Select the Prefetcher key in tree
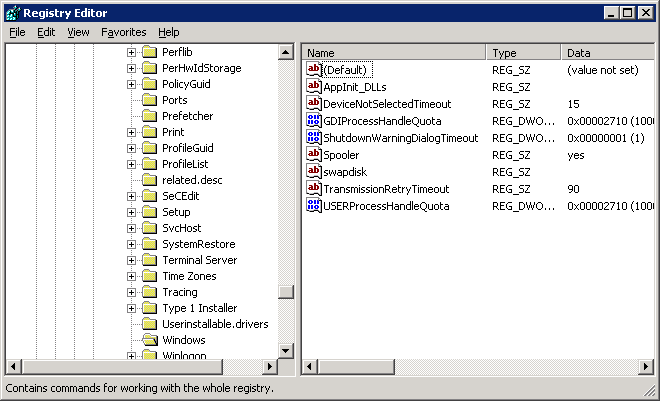 [x=187, y=116]
